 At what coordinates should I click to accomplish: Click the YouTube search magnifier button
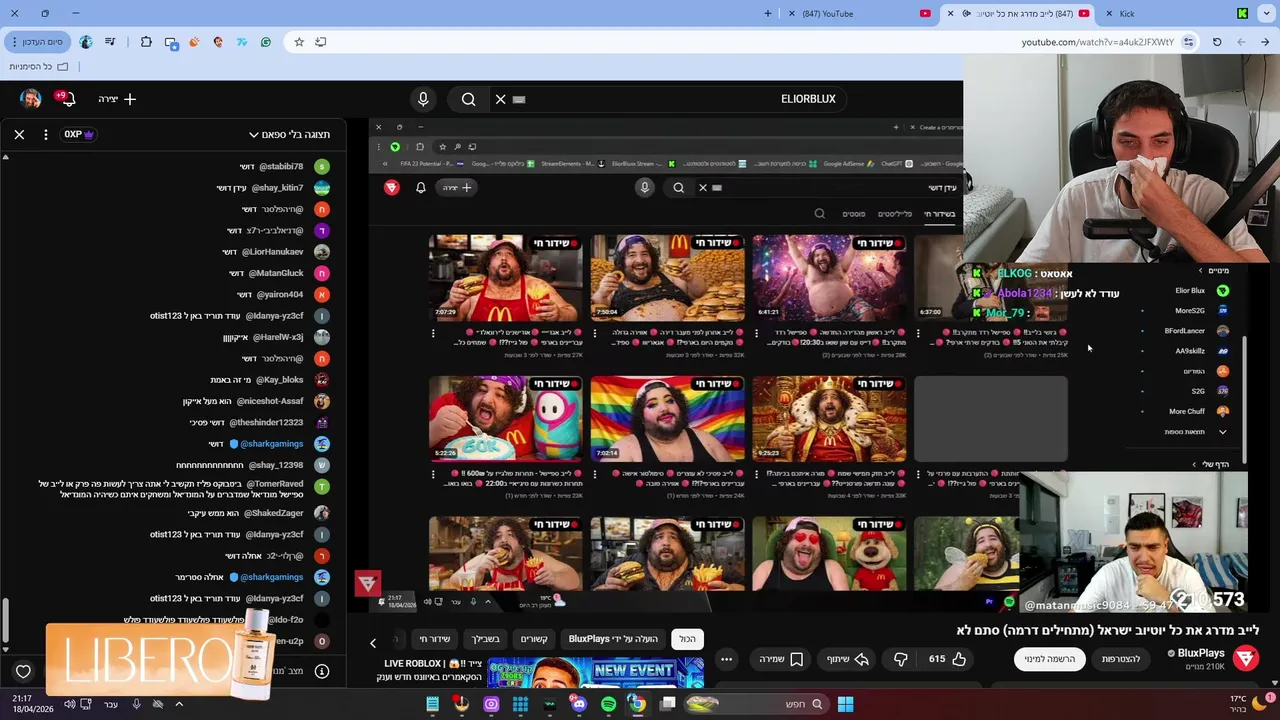point(468,99)
